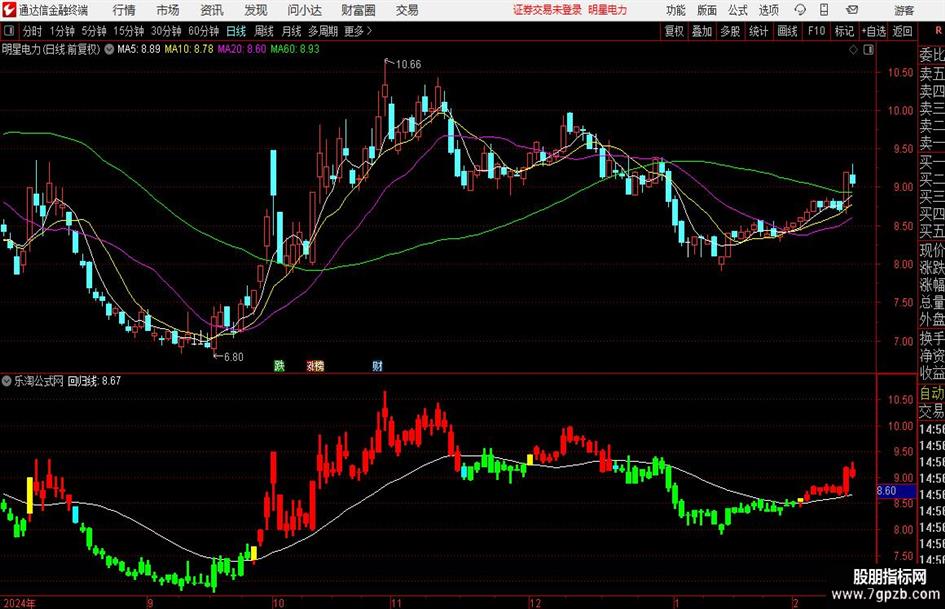Open the 发现 menu
Image resolution: width=945 pixels, height=609 pixels.
256,10
